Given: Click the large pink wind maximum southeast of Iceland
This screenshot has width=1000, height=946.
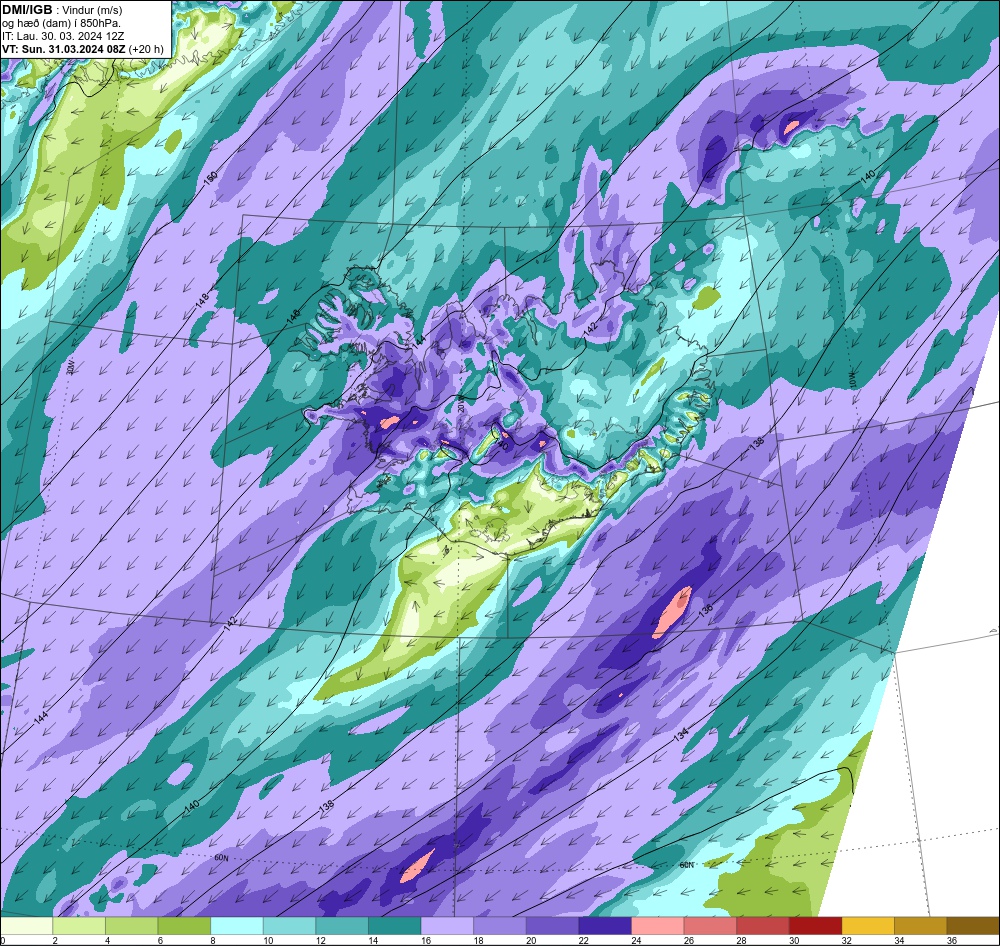Looking at the screenshot, I should [672, 612].
